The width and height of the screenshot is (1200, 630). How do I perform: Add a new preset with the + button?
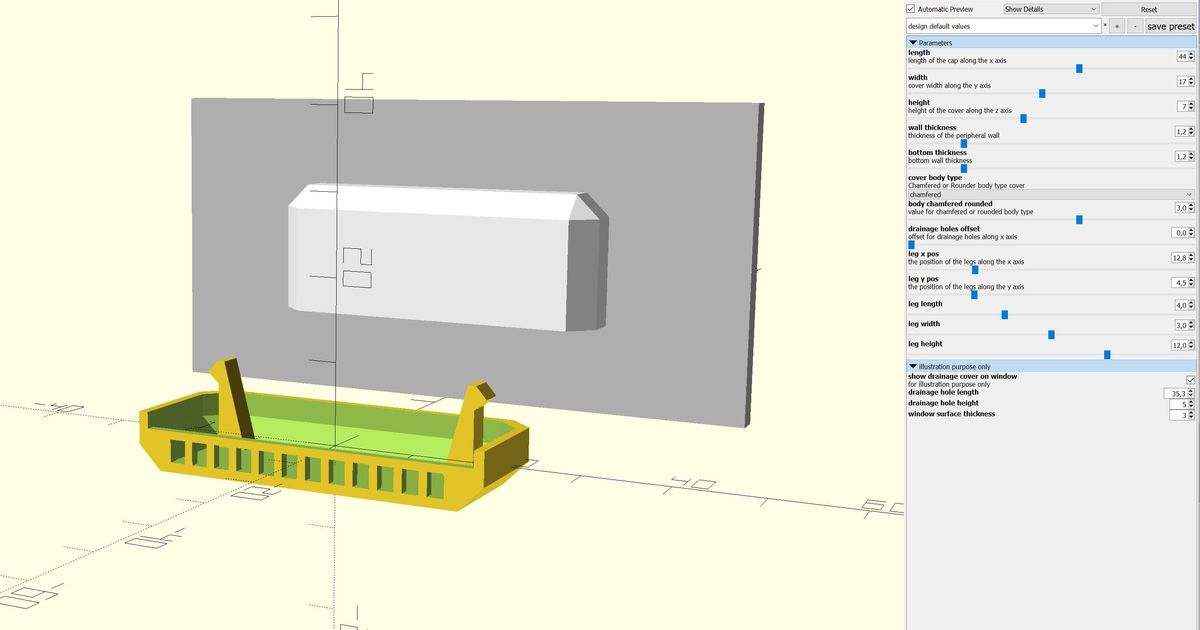1117,26
